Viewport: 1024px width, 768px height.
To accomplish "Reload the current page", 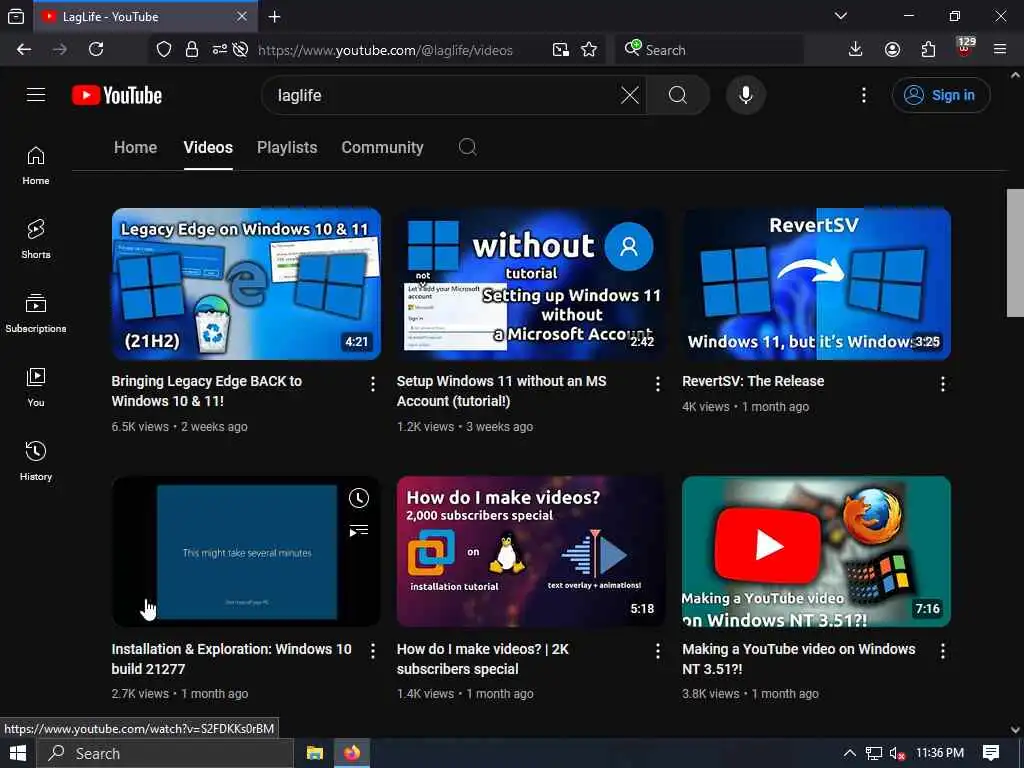I will 96,50.
